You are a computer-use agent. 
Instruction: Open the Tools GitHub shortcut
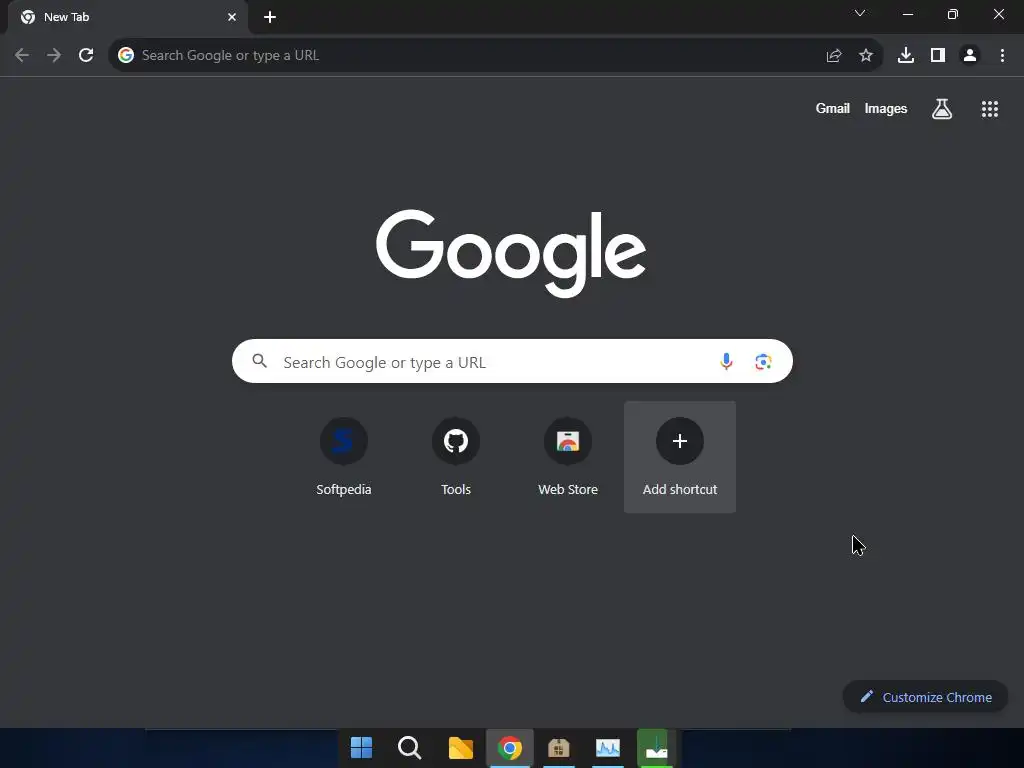pyautogui.click(x=456, y=457)
